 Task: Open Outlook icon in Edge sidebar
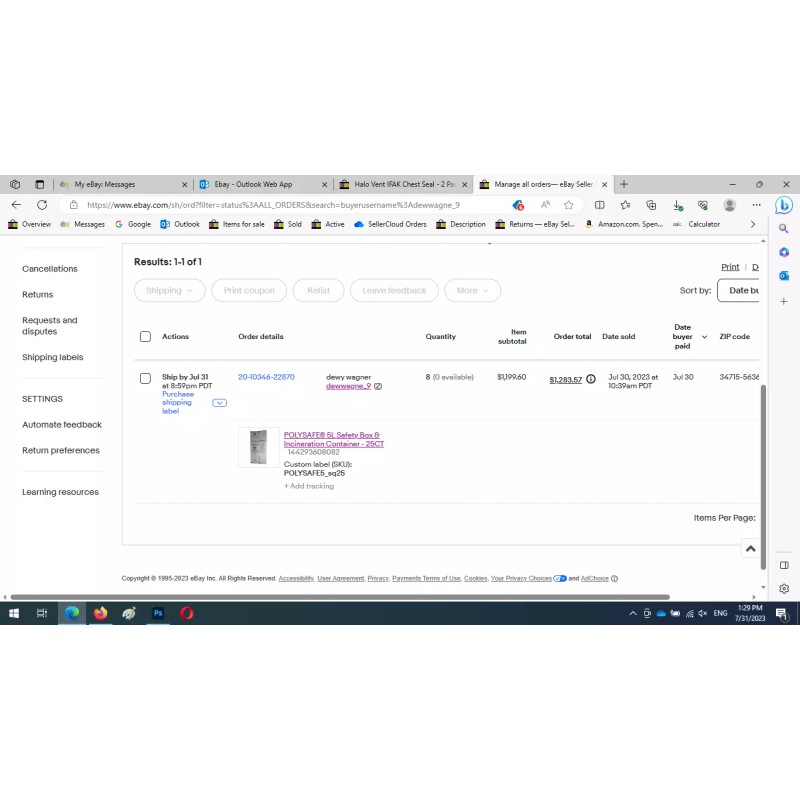pyautogui.click(x=784, y=275)
